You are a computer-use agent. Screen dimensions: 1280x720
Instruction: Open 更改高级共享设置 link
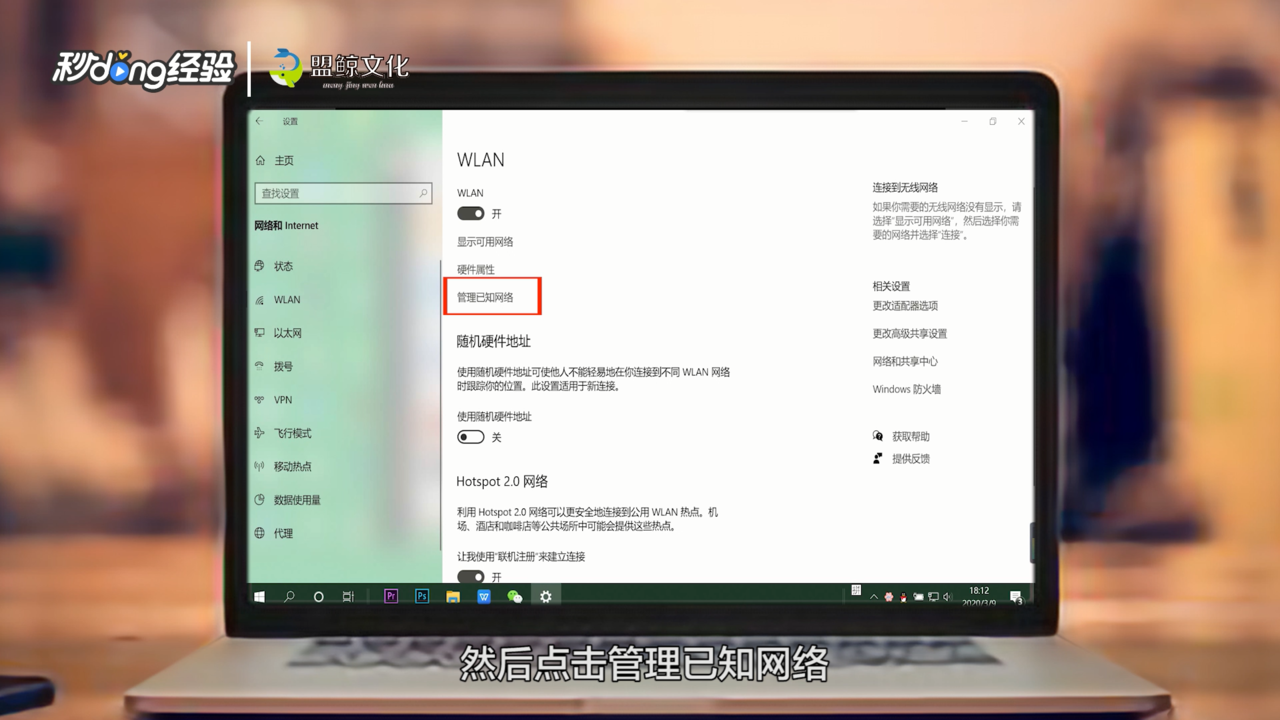tap(910, 333)
